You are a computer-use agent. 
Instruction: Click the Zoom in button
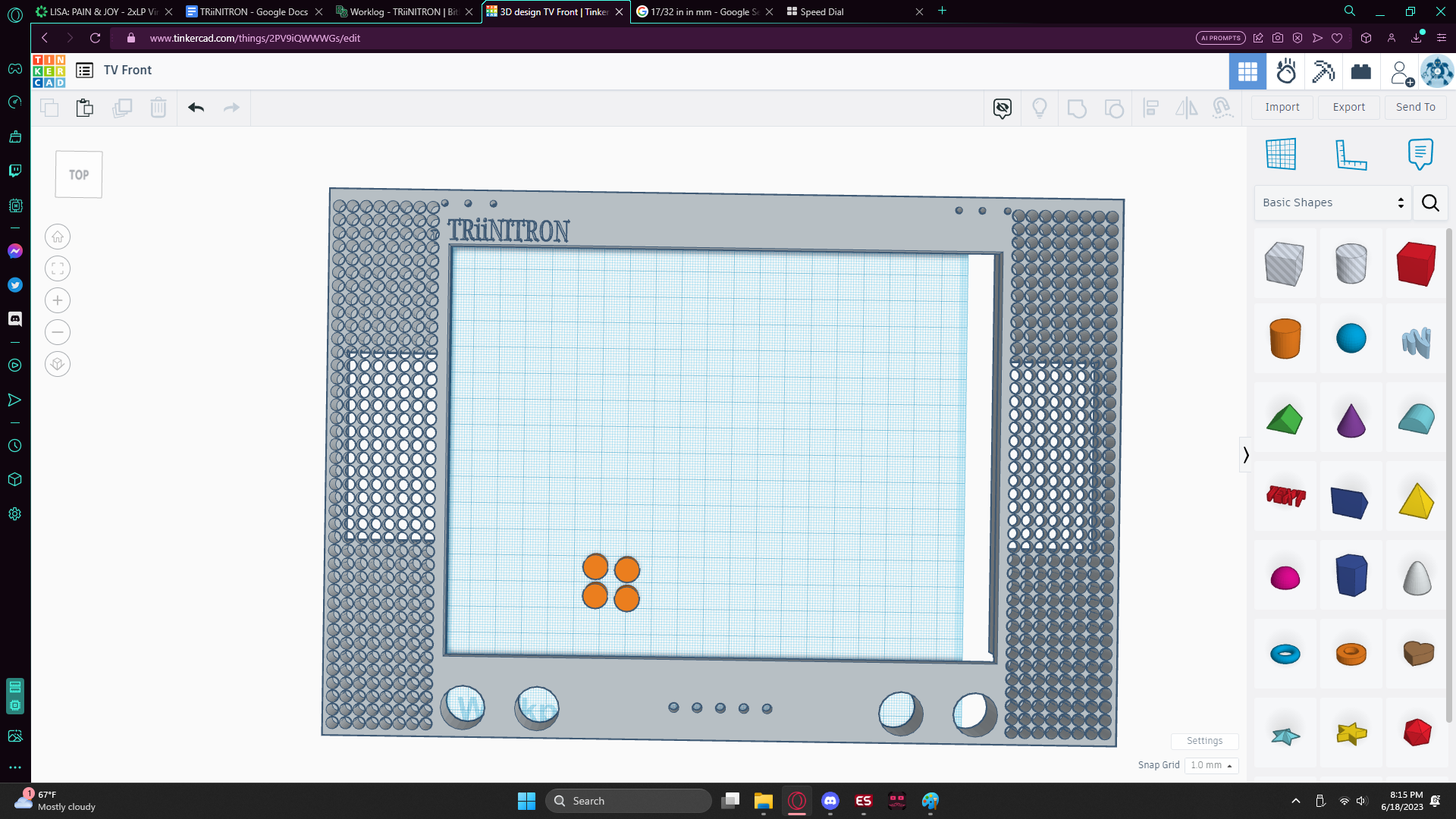pyautogui.click(x=58, y=301)
